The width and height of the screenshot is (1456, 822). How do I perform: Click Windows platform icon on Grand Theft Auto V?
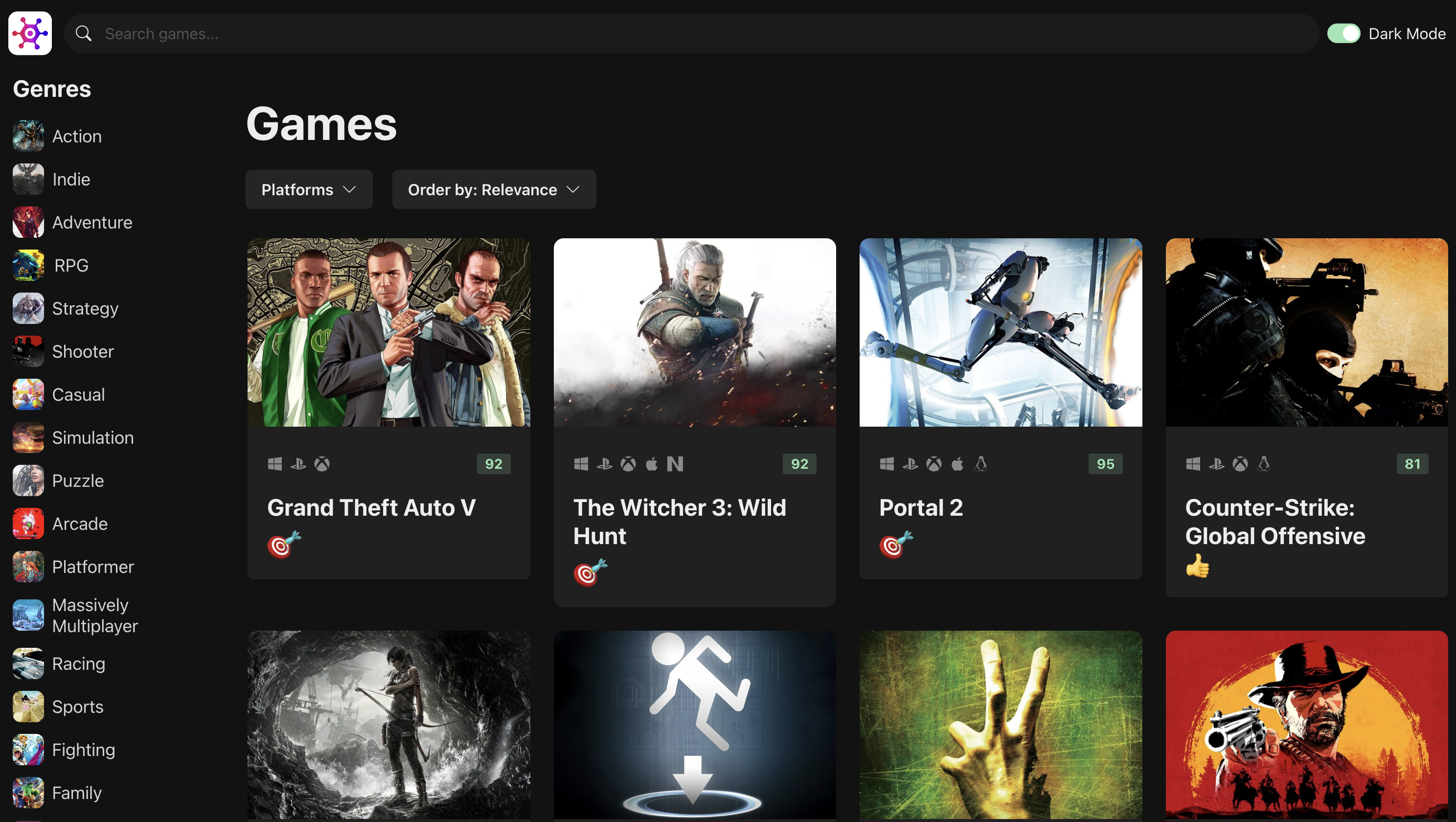[274, 464]
